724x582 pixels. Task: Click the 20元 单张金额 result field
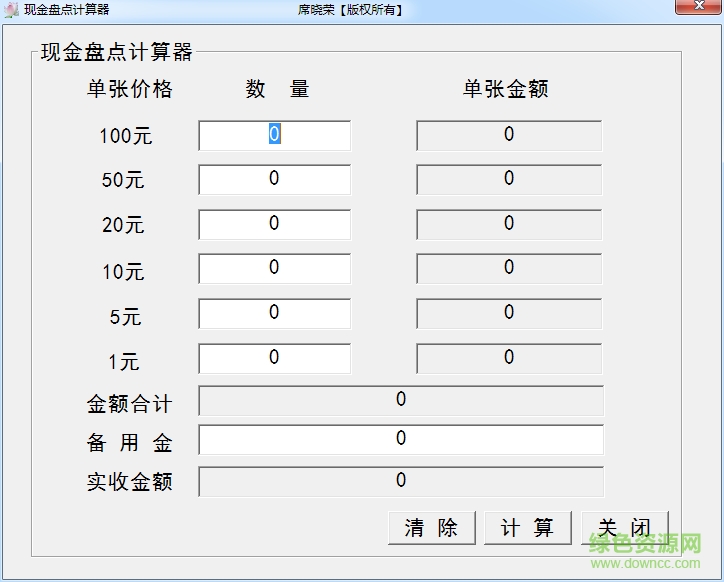(509, 224)
